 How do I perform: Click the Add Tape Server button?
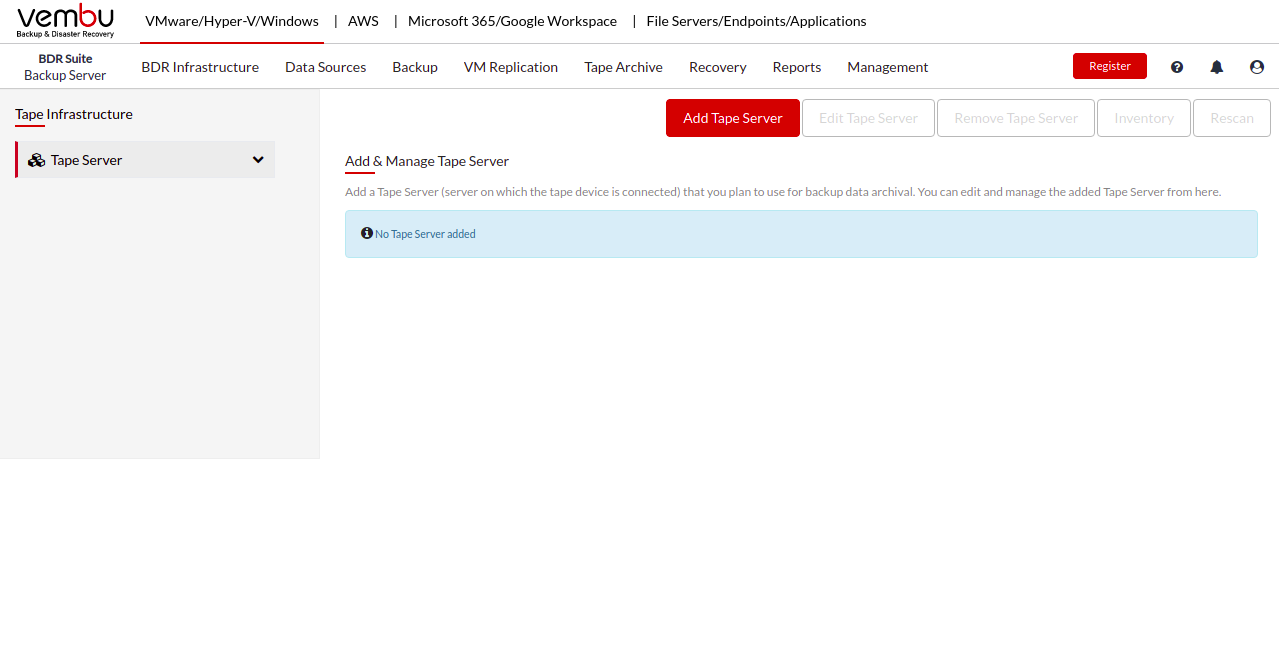(x=733, y=118)
